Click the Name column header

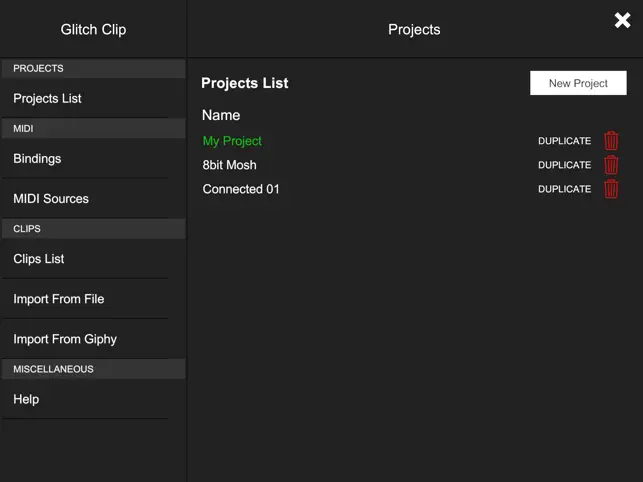221,115
